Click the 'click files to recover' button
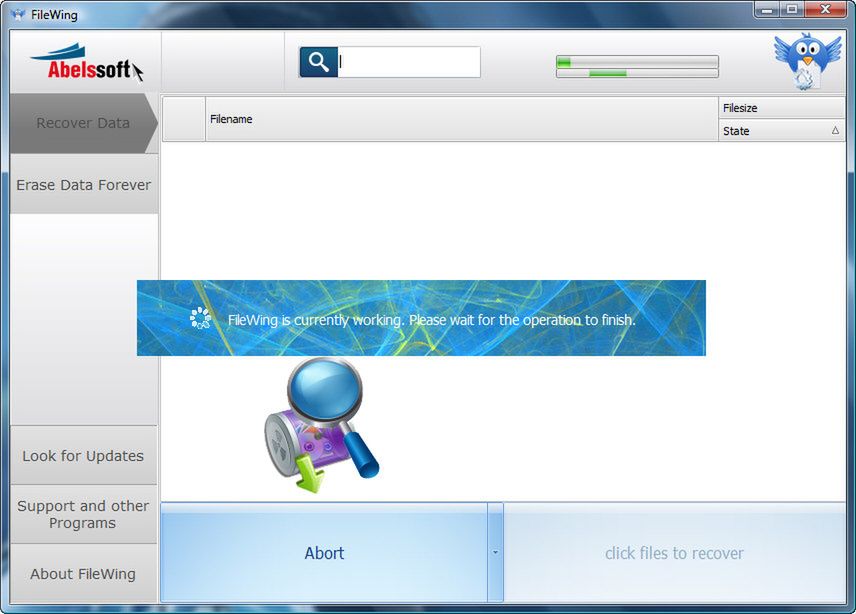The height and width of the screenshot is (614, 856). [x=674, y=553]
